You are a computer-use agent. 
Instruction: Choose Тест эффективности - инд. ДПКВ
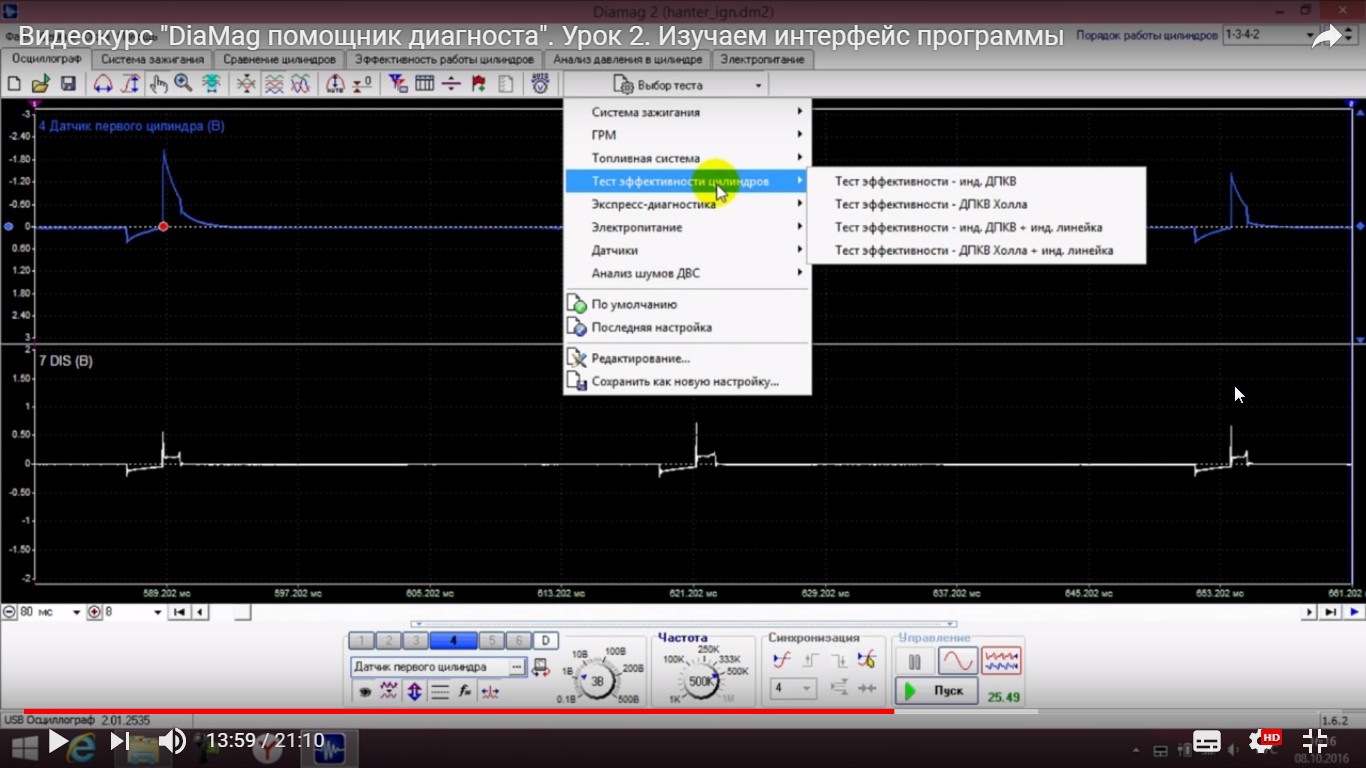[976, 181]
